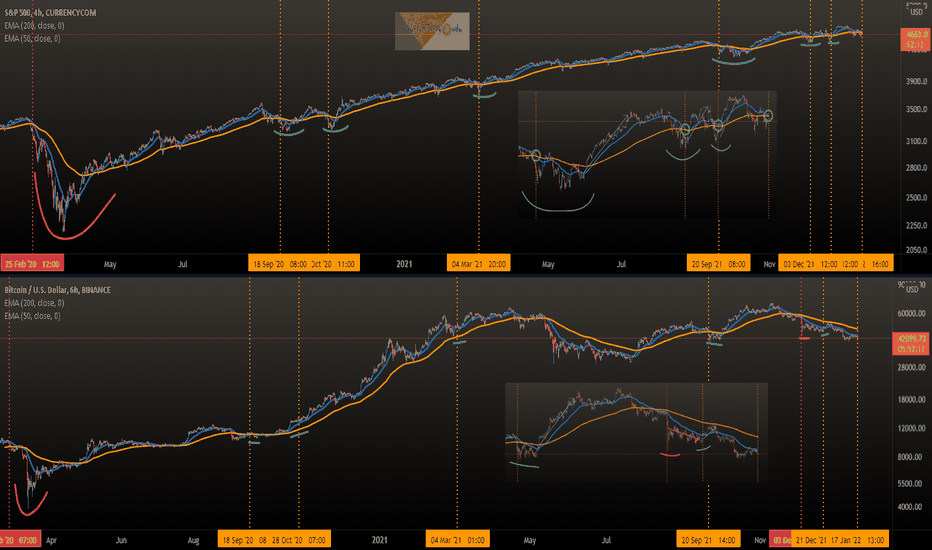The height and width of the screenshot is (550, 932).
Task: Click the 28 Oct '20 07:00 date label
Action: 298,540
